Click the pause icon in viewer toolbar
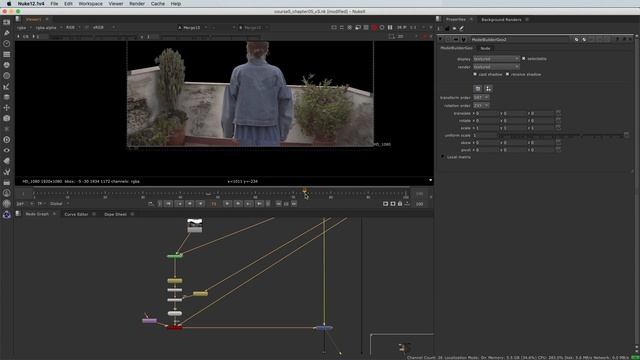 coord(390,27)
